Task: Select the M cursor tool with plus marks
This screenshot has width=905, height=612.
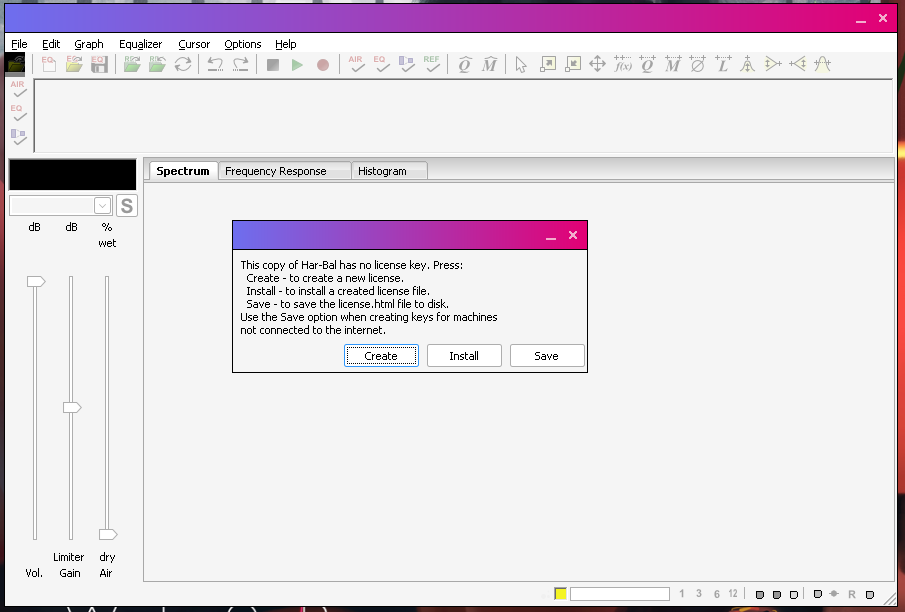Action: point(673,64)
